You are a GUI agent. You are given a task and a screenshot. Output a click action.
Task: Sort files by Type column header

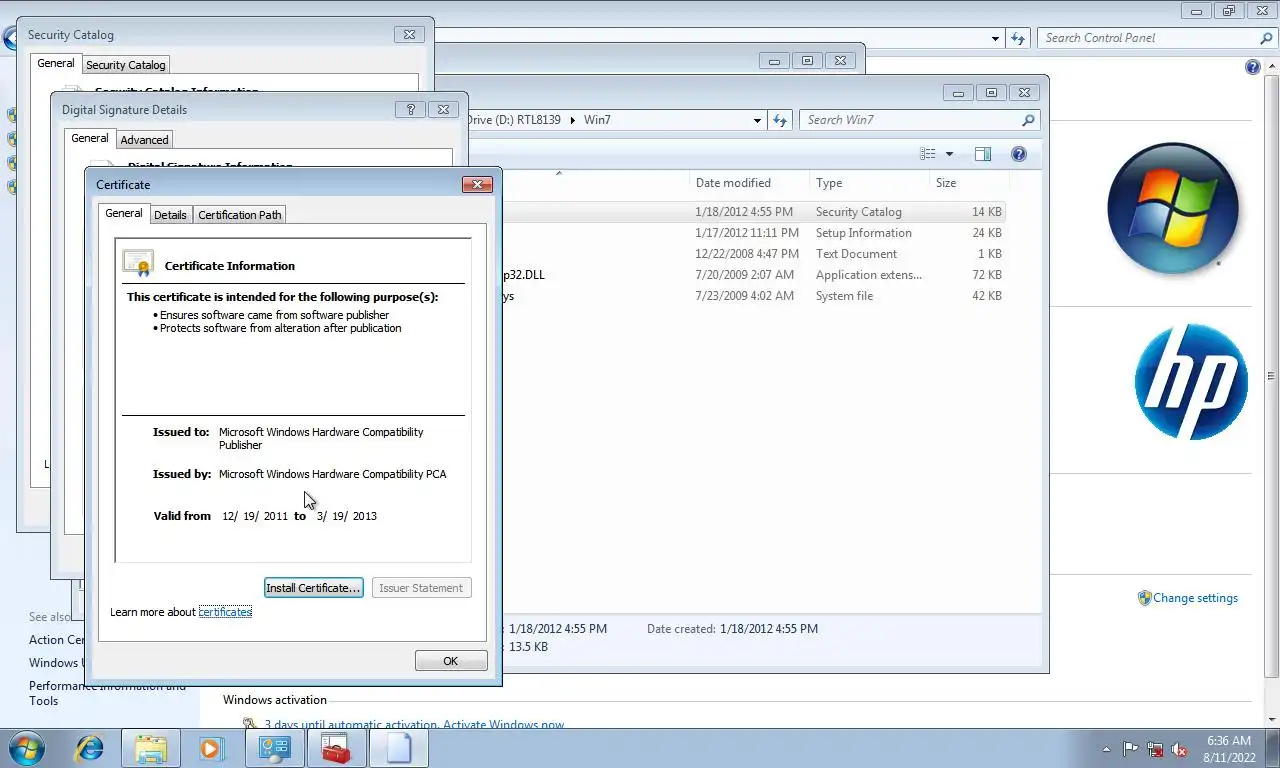(x=869, y=183)
